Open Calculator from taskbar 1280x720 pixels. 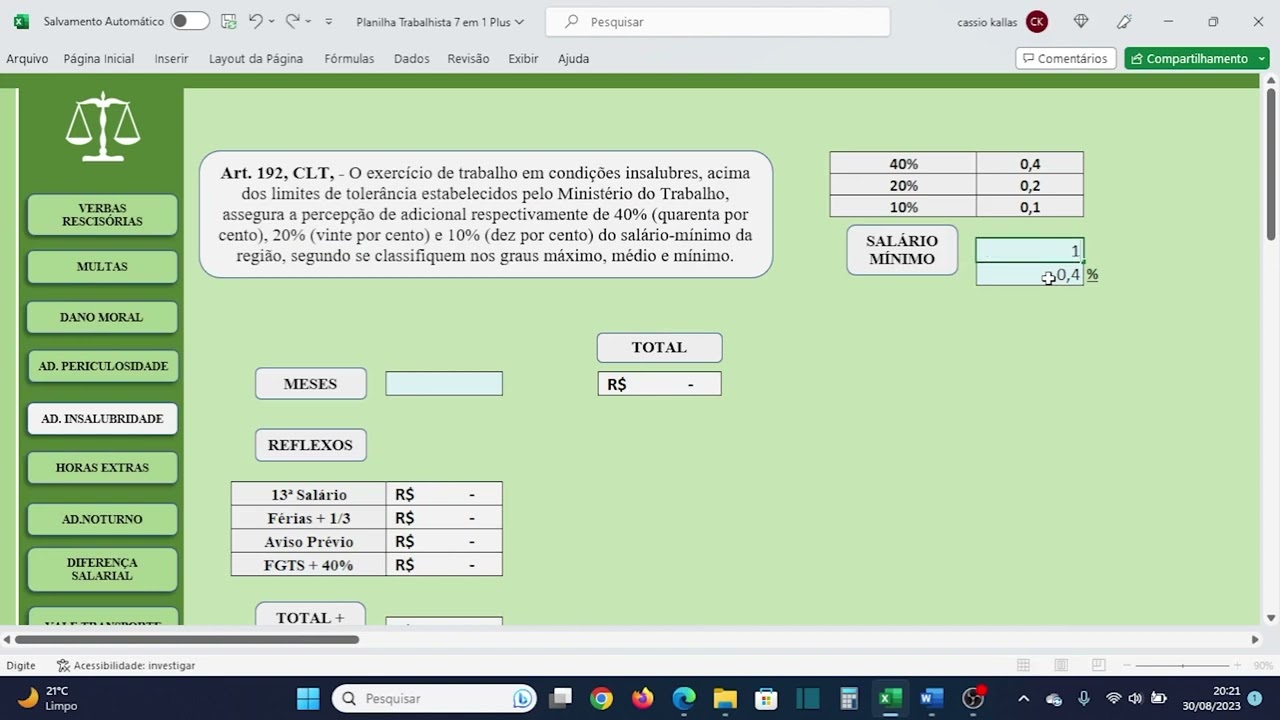point(849,698)
